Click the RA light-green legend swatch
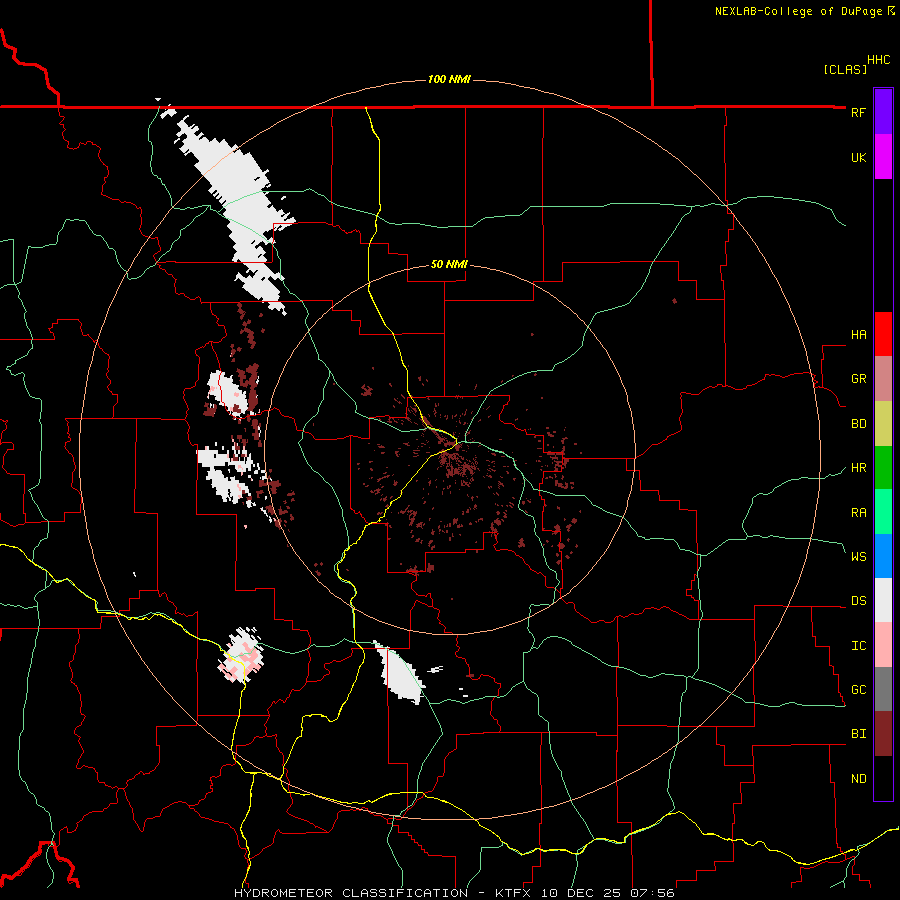Image resolution: width=900 pixels, height=900 pixels. click(883, 512)
